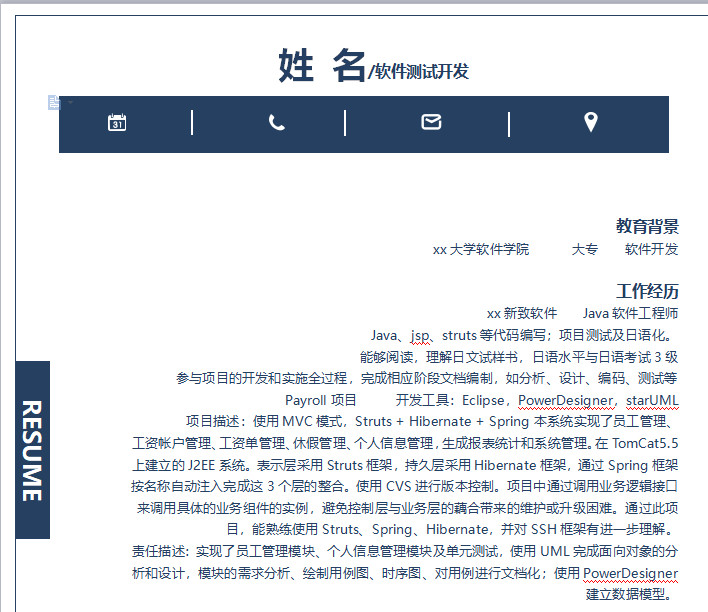The image size is (708, 612).
Task: Click company name xx 新致软件
Action: click(x=522, y=313)
